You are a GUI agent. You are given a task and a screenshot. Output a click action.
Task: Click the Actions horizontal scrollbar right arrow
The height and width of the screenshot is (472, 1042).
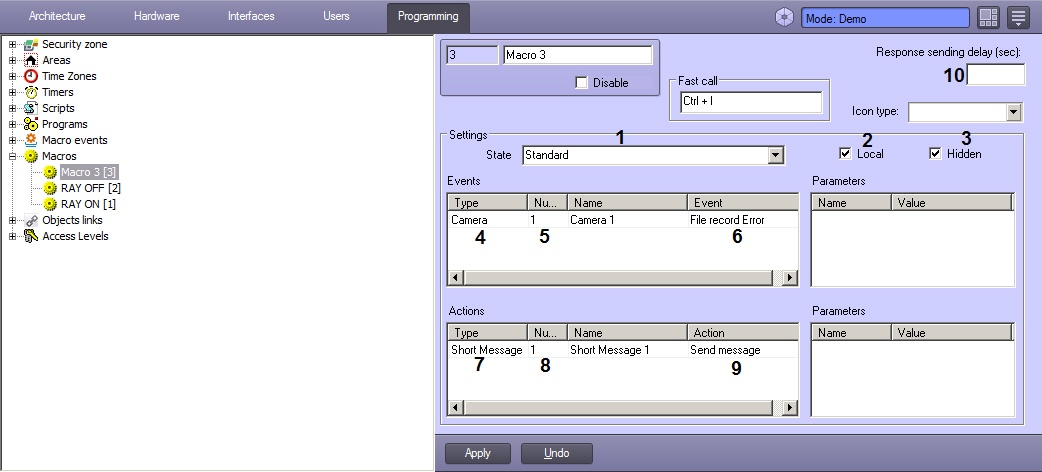pos(789,408)
